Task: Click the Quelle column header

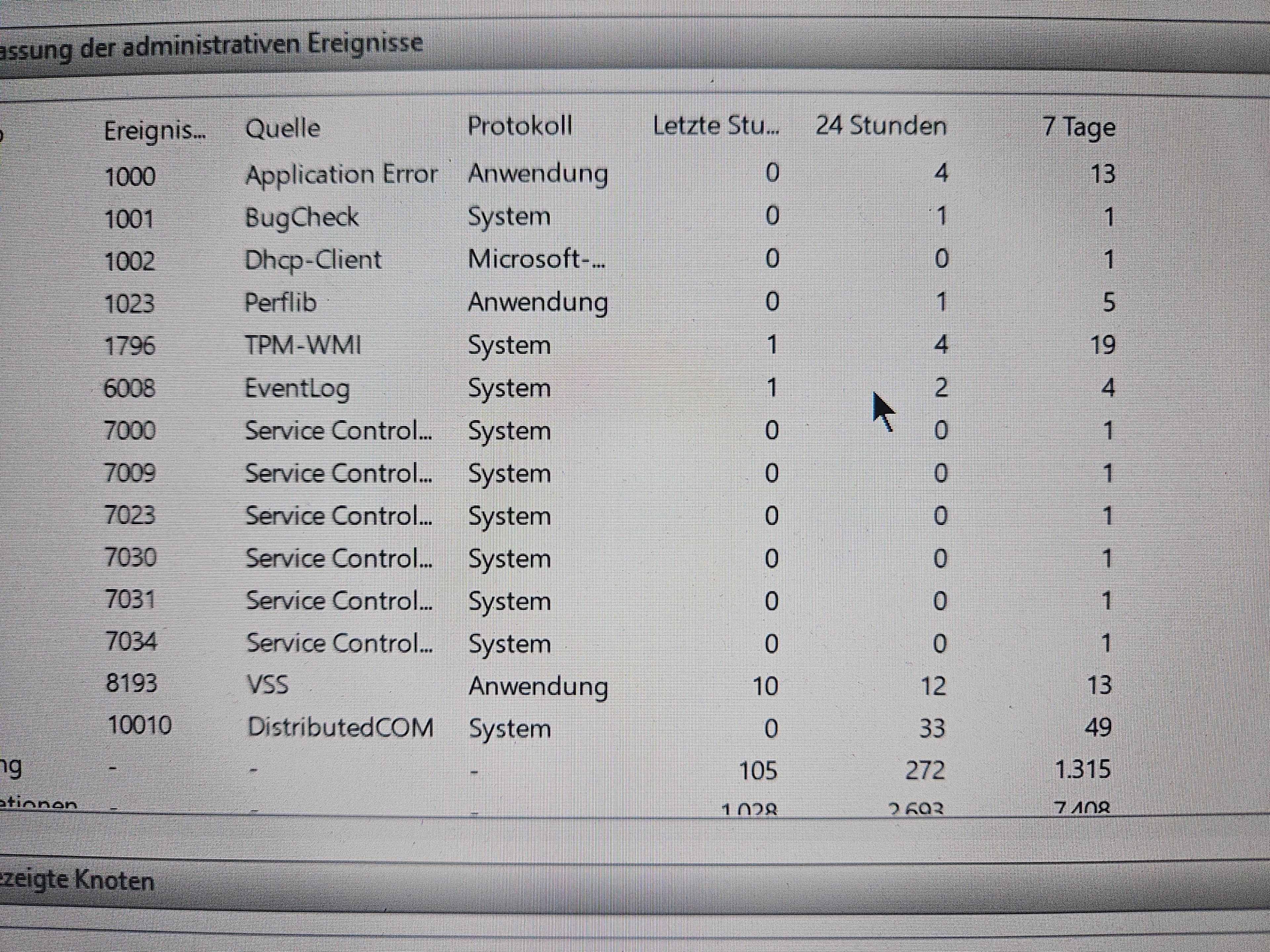Action: [282, 128]
